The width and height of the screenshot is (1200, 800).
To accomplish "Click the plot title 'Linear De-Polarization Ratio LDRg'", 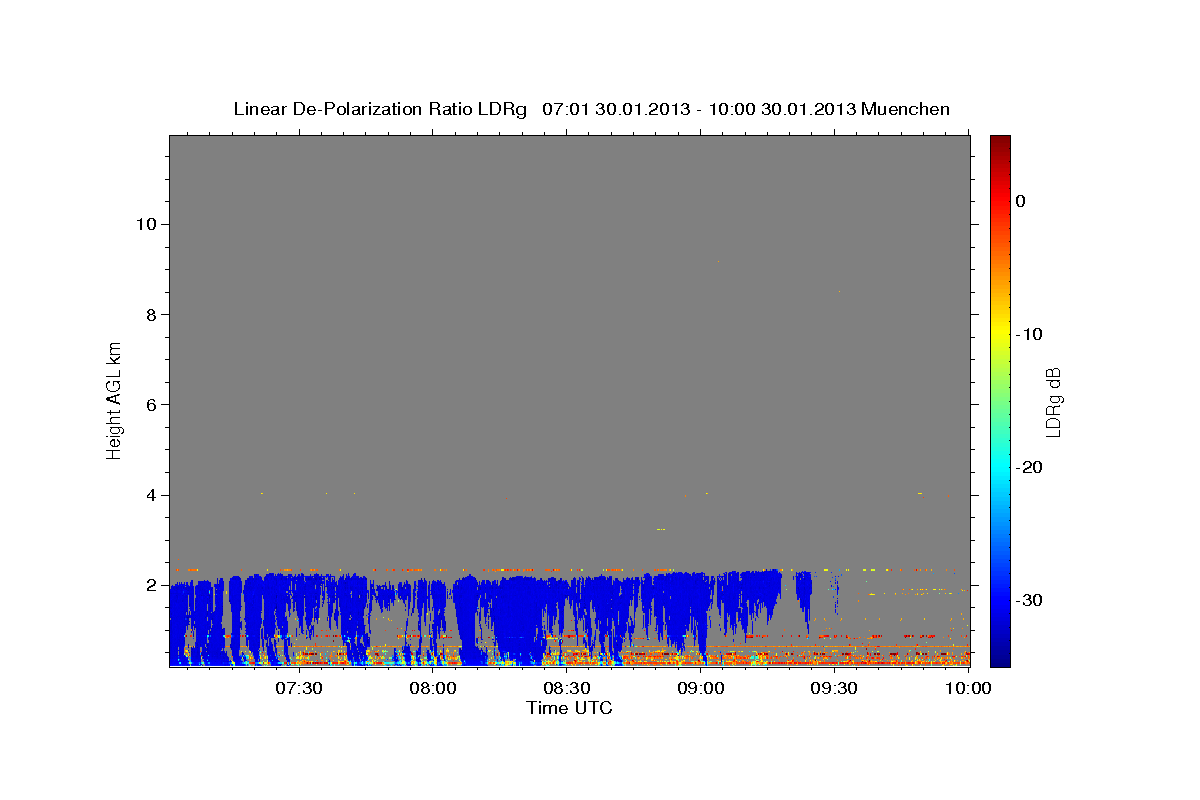I will click(379, 109).
